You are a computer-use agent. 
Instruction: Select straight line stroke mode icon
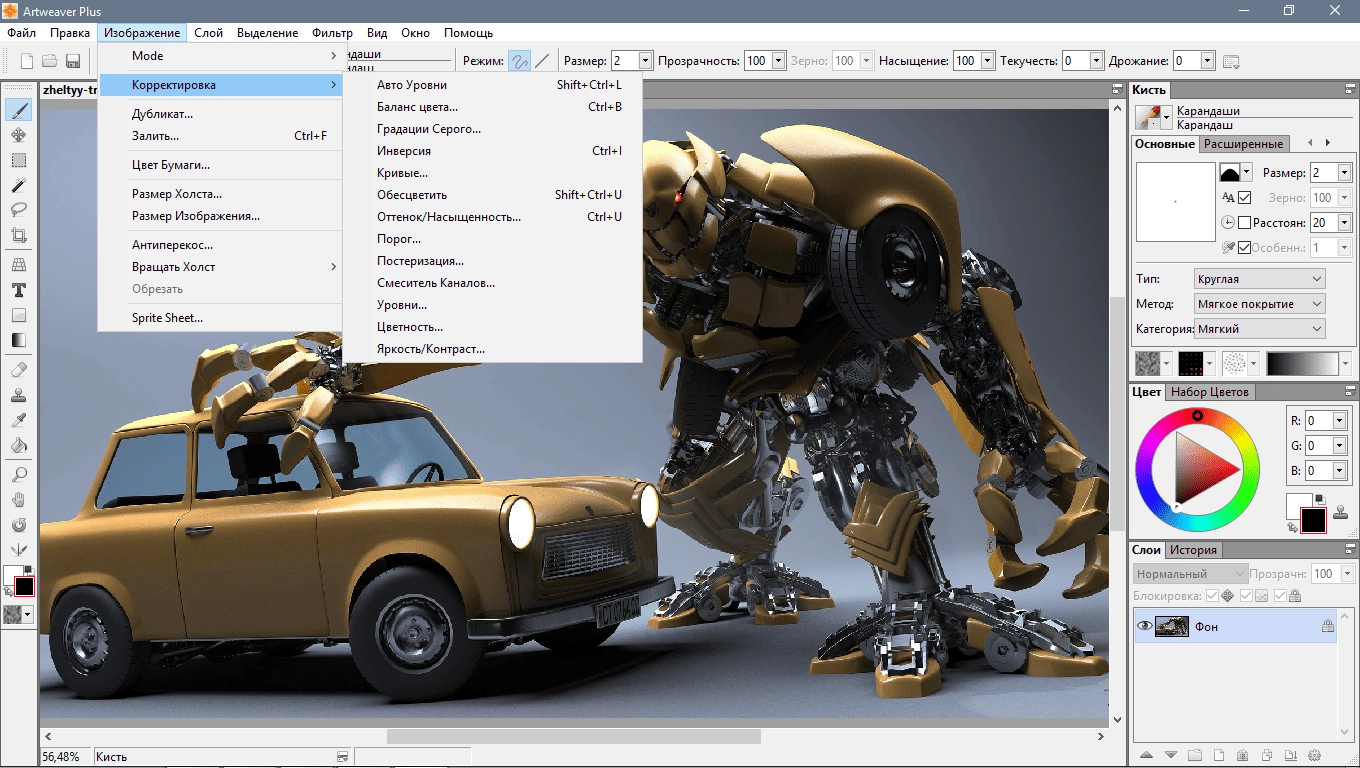(542, 61)
